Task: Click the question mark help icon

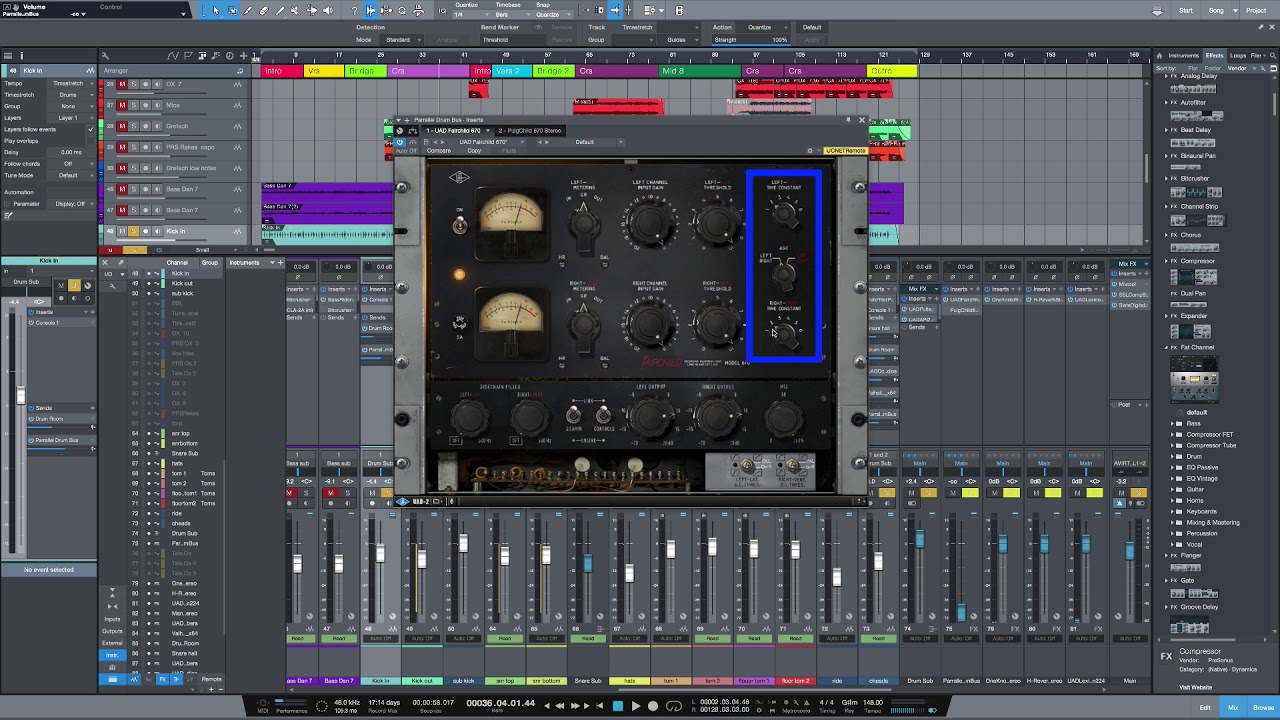Action: click(x=354, y=10)
